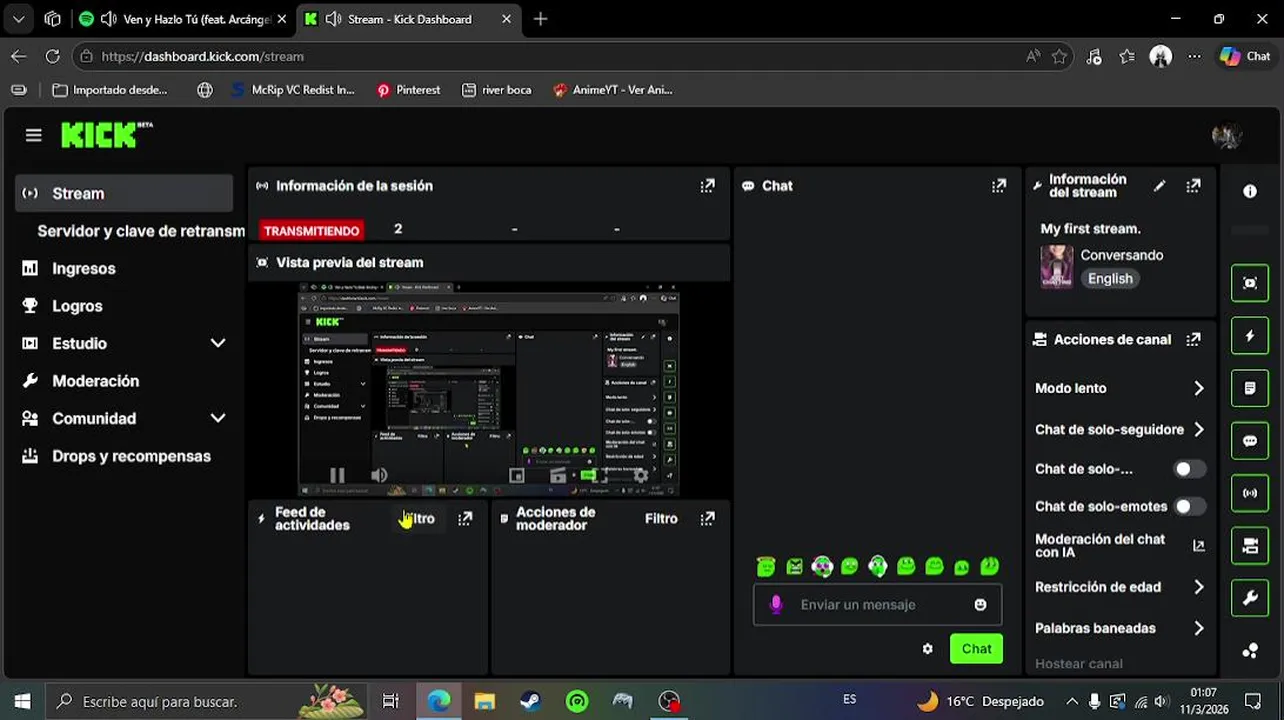Viewport: 1284px width, 720px height.
Task: Click the Conversando category thumbnail
Action: point(1057,267)
